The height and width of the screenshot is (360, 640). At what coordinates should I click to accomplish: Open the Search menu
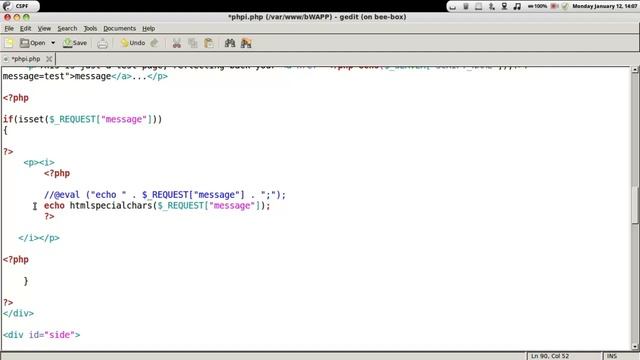(x=67, y=29)
